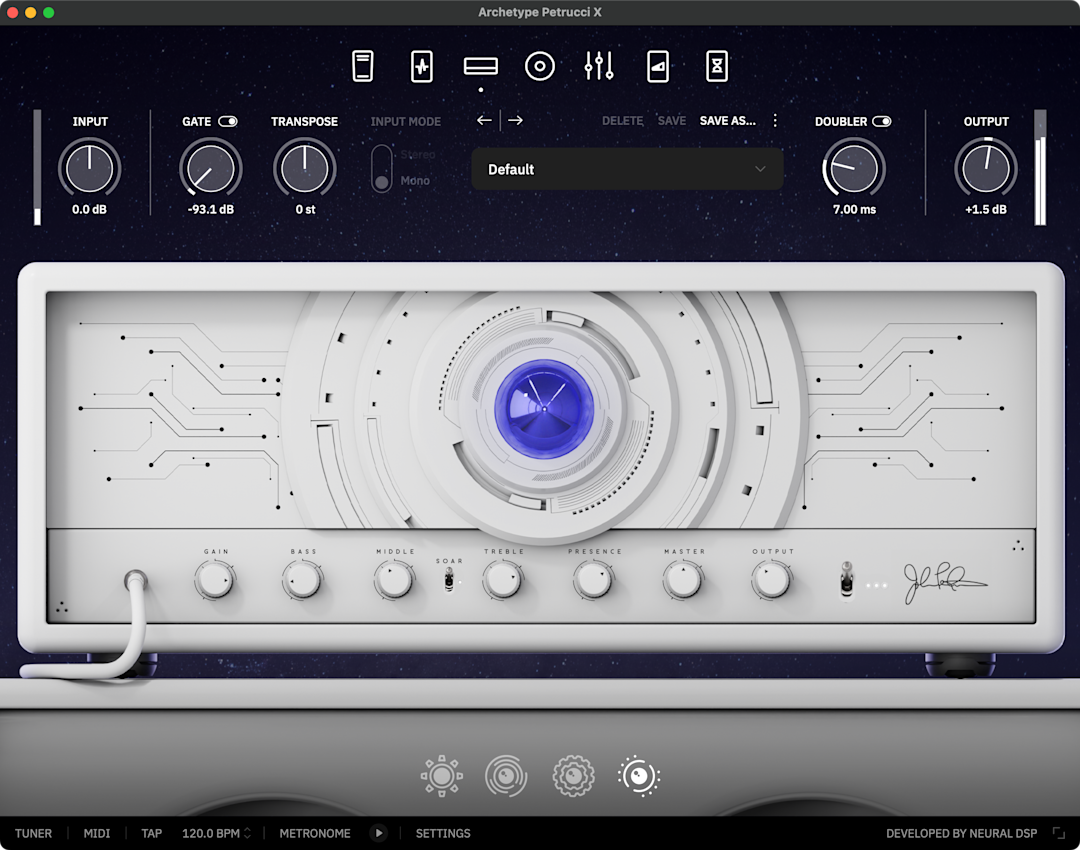Go to next preset arrow

pos(515,121)
